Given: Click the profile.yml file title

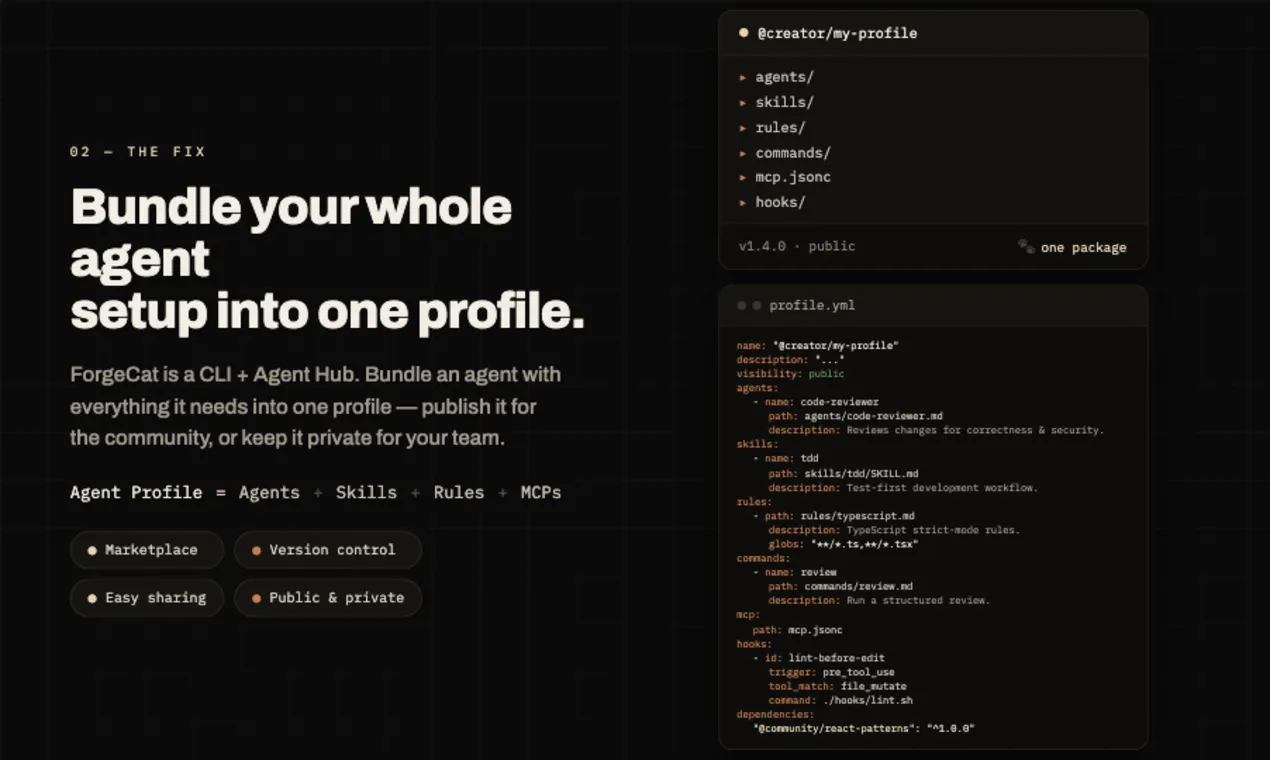Looking at the screenshot, I should [812, 305].
